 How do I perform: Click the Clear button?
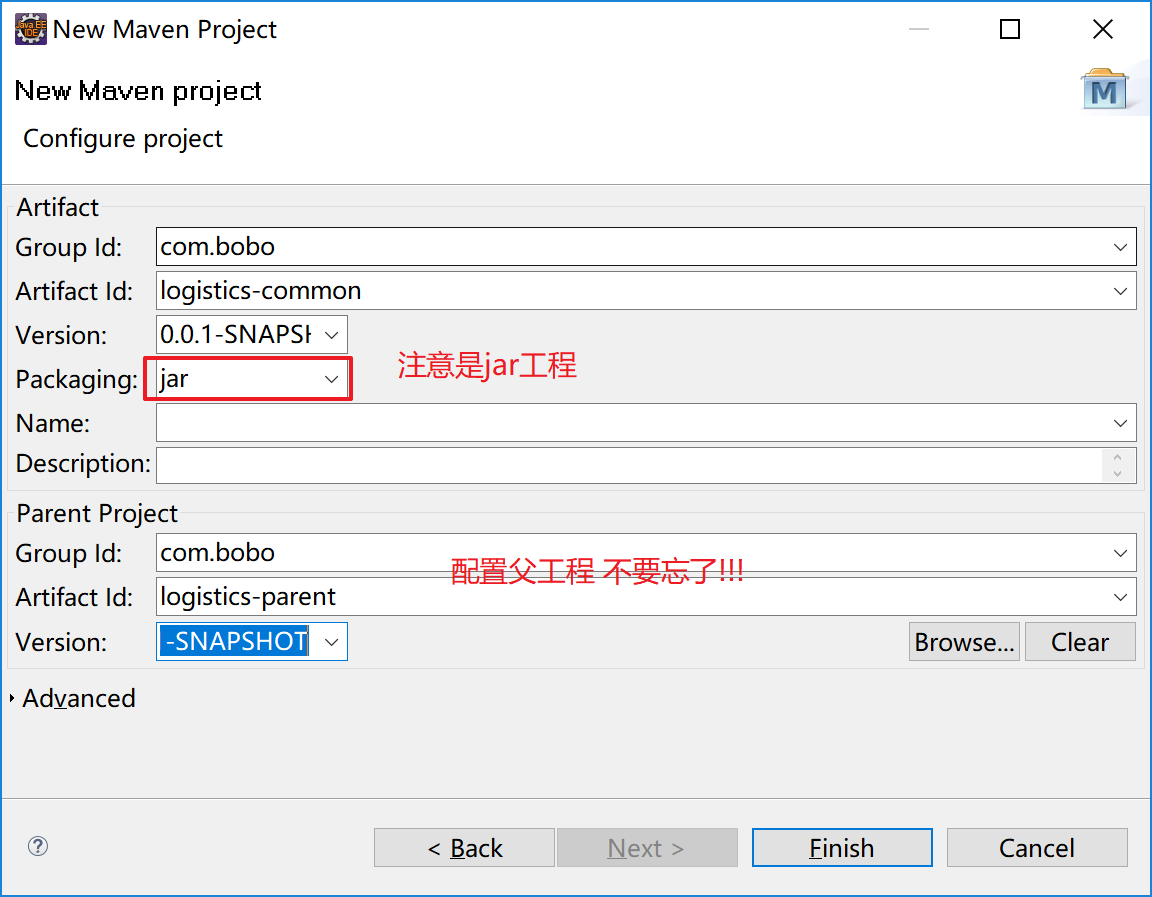pyautogui.click(x=1080, y=642)
